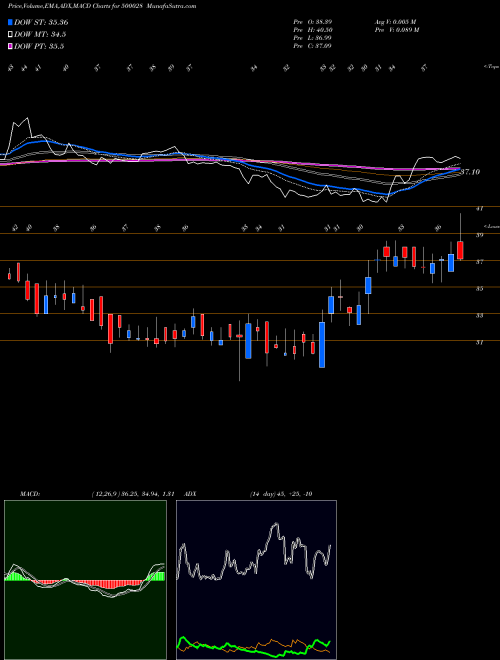Click the 37 price axis label
This screenshot has height=660, width=500.
(x=479, y=262)
